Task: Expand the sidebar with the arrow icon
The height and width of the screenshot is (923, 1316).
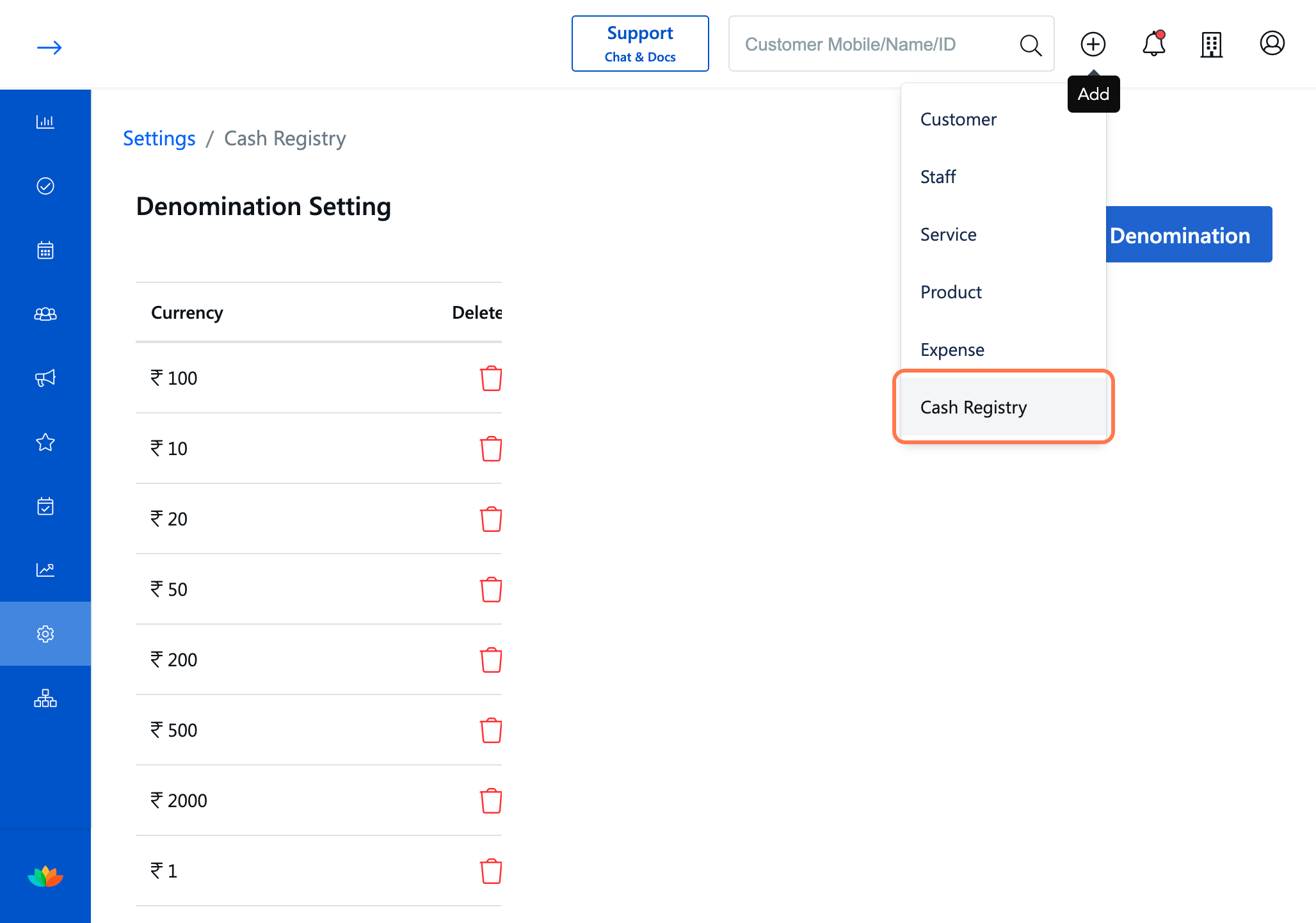Action: click(49, 47)
